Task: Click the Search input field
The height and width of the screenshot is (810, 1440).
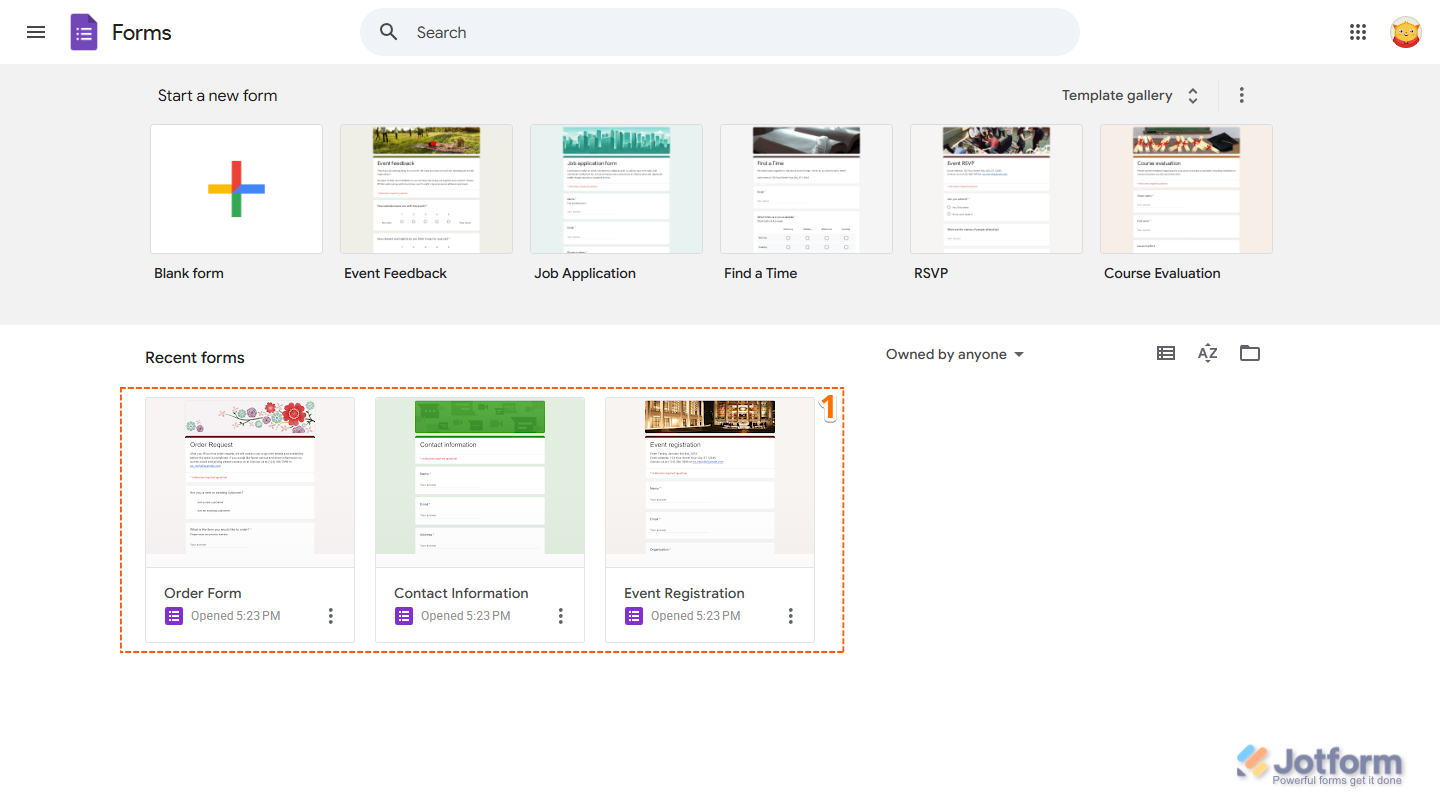Action: pyautogui.click(x=700, y=32)
